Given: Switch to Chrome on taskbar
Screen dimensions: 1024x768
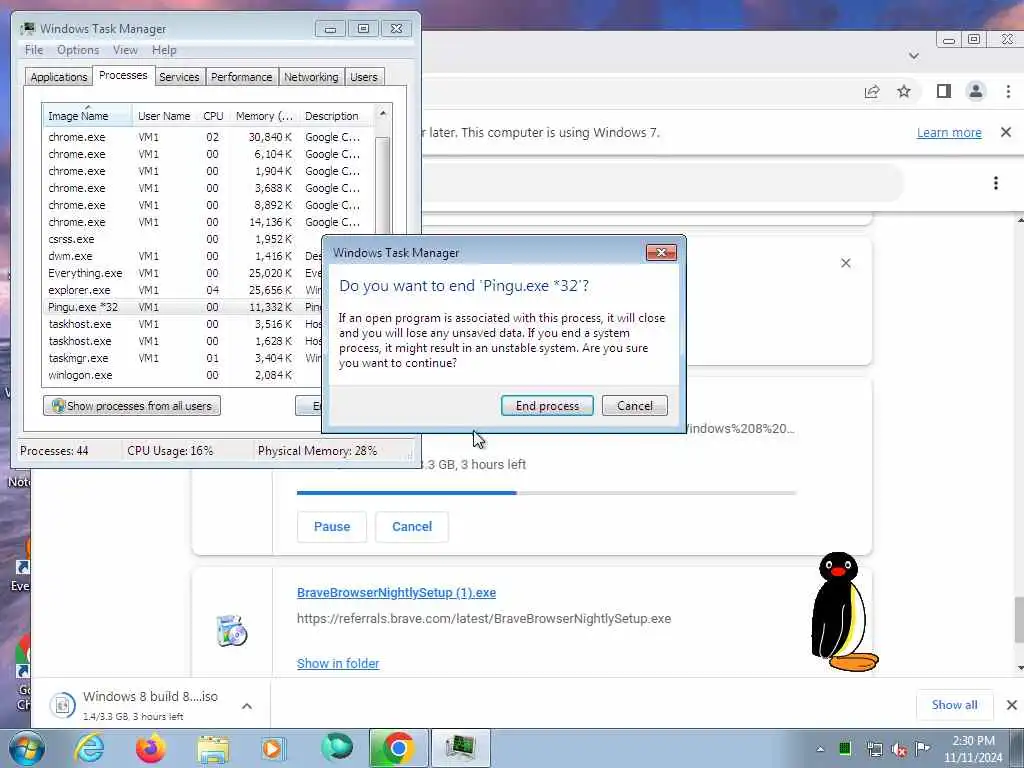Looking at the screenshot, I should (398, 748).
